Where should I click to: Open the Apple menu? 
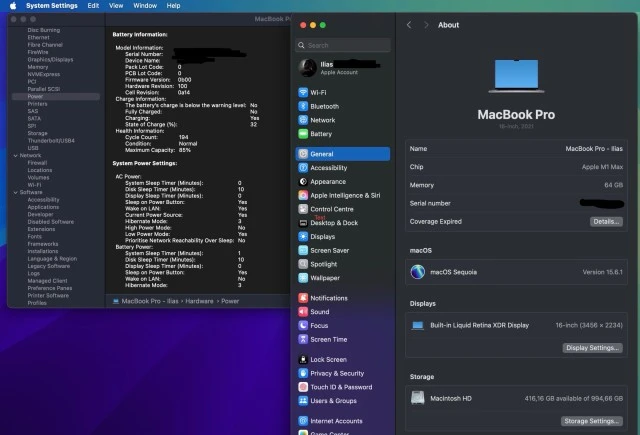pyautogui.click(x=13, y=6)
